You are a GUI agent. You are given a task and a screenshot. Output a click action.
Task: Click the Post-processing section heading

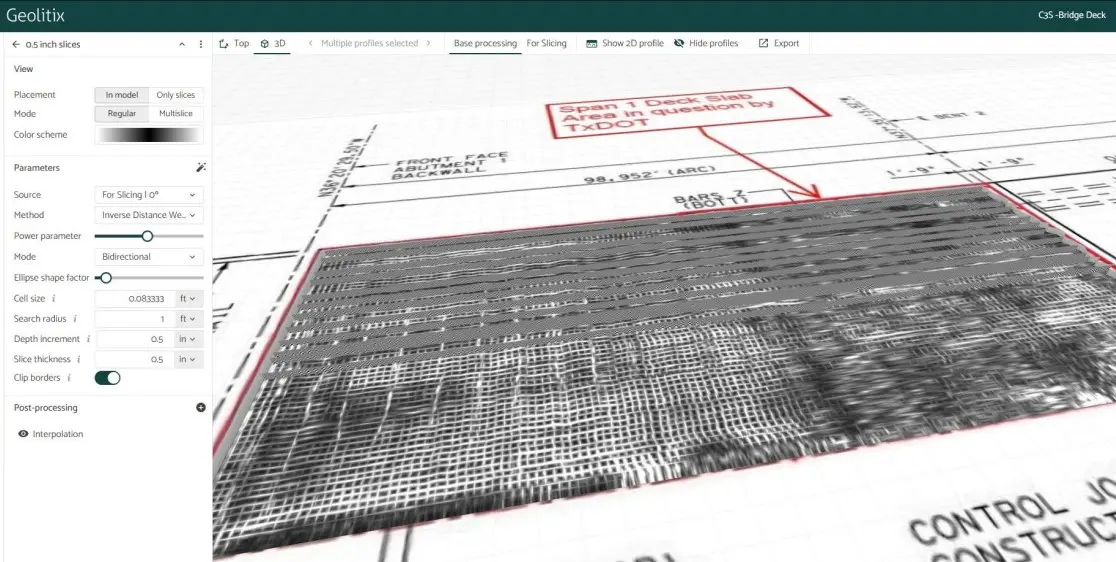(x=46, y=408)
